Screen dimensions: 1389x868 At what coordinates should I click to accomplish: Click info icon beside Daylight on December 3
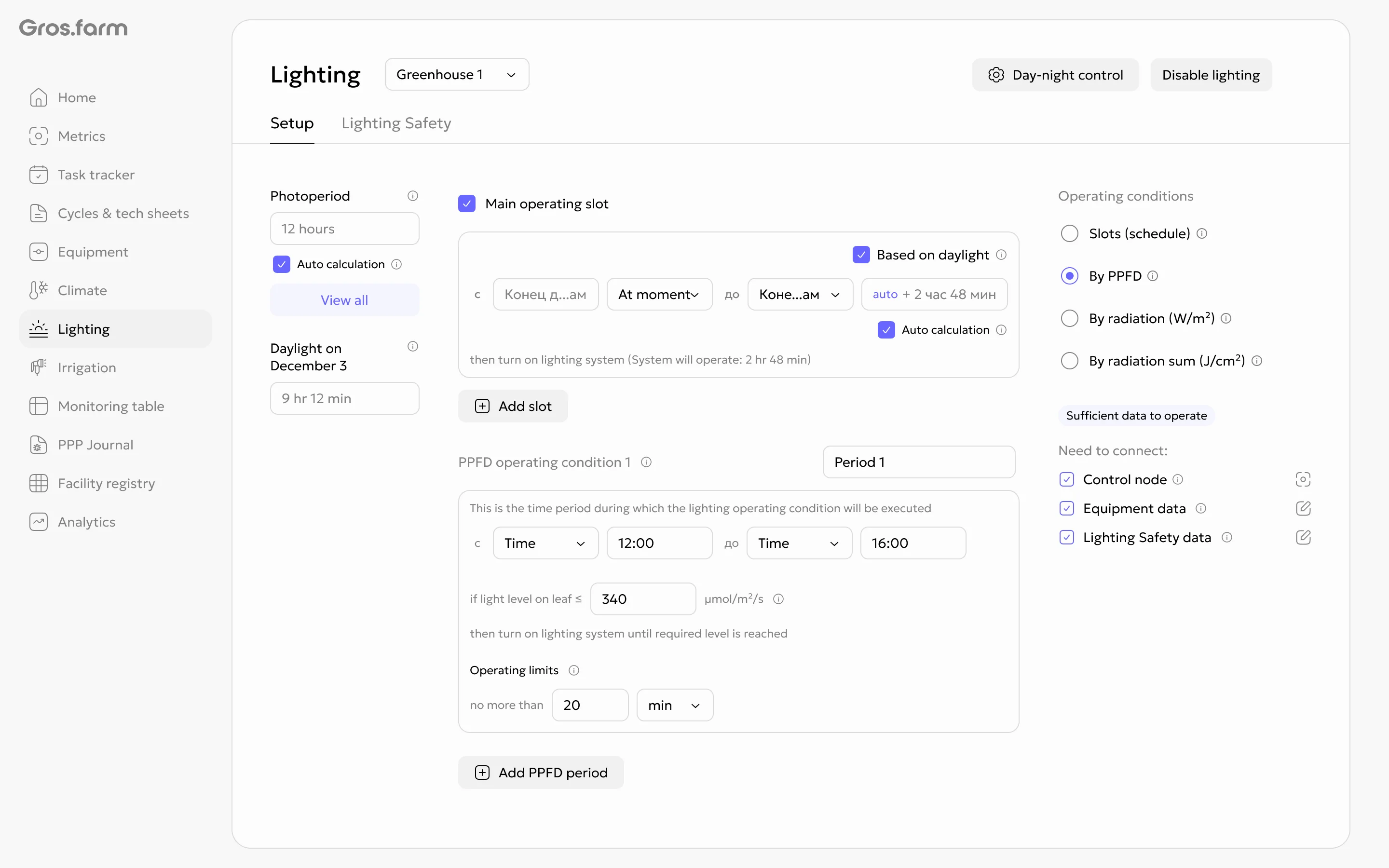(413, 346)
